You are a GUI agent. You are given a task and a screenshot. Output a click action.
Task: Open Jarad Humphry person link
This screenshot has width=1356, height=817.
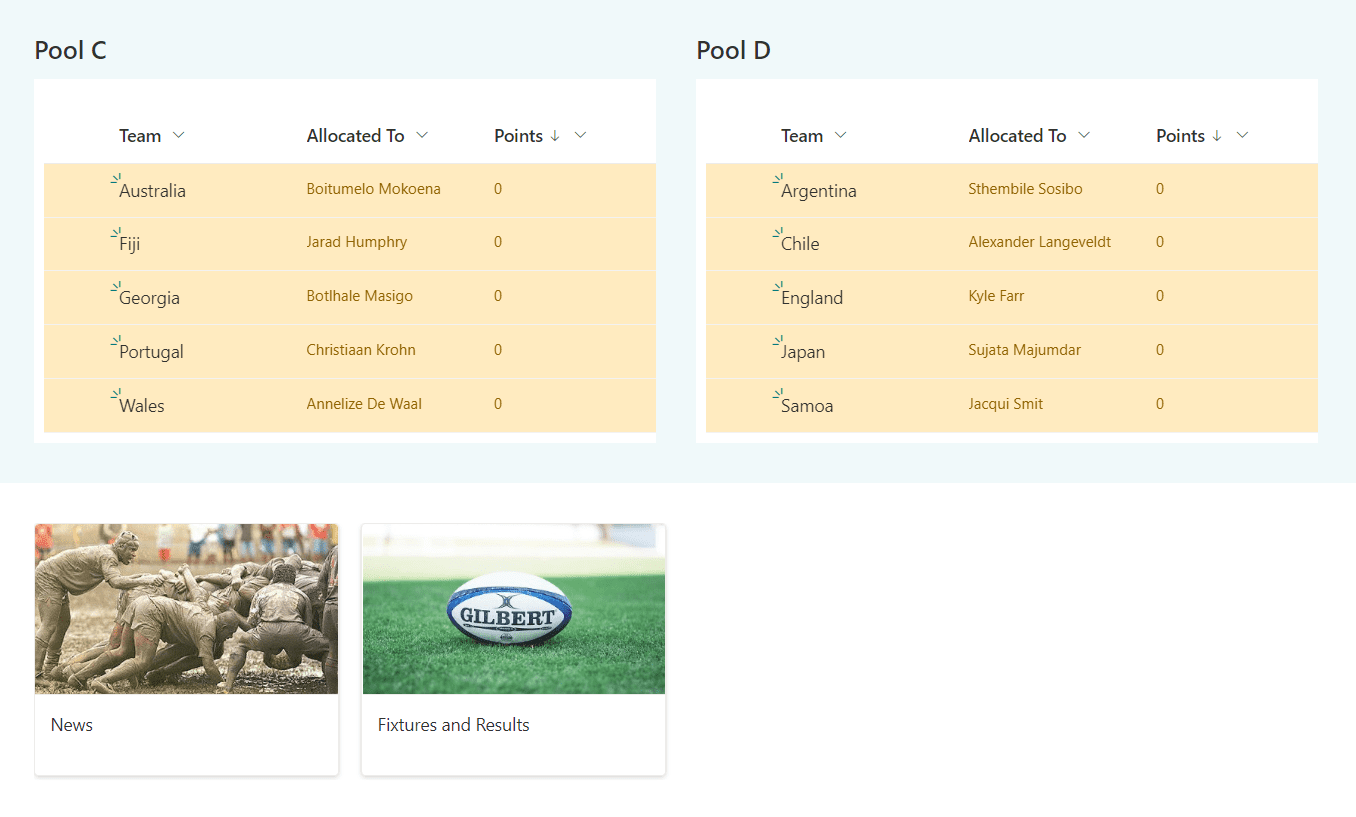tap(356, 242)
